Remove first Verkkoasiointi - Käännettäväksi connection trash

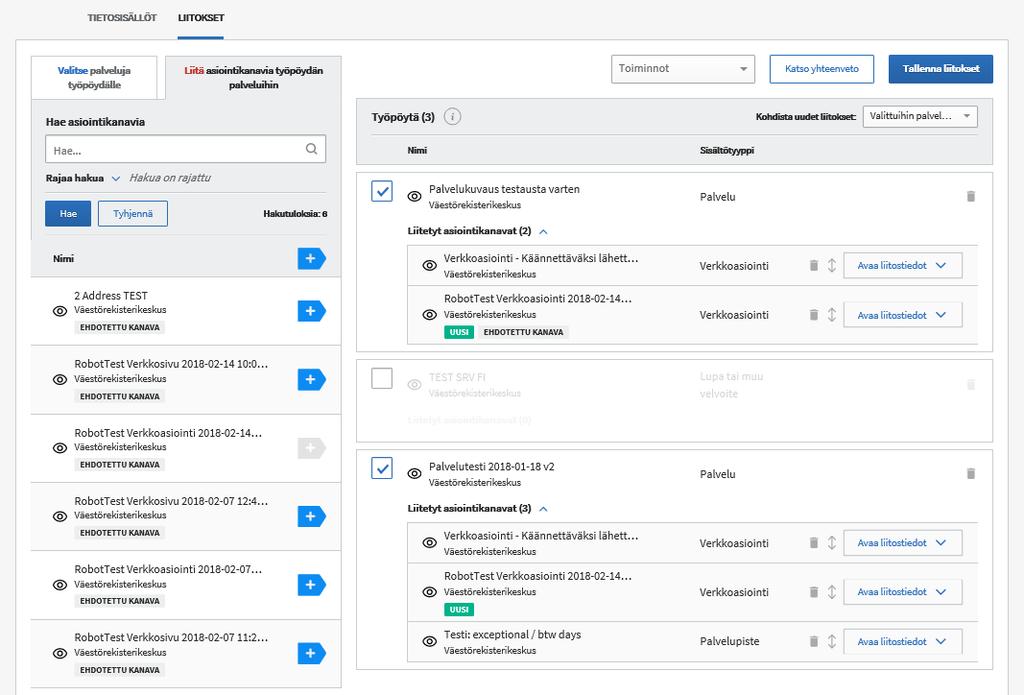point(814,265)
